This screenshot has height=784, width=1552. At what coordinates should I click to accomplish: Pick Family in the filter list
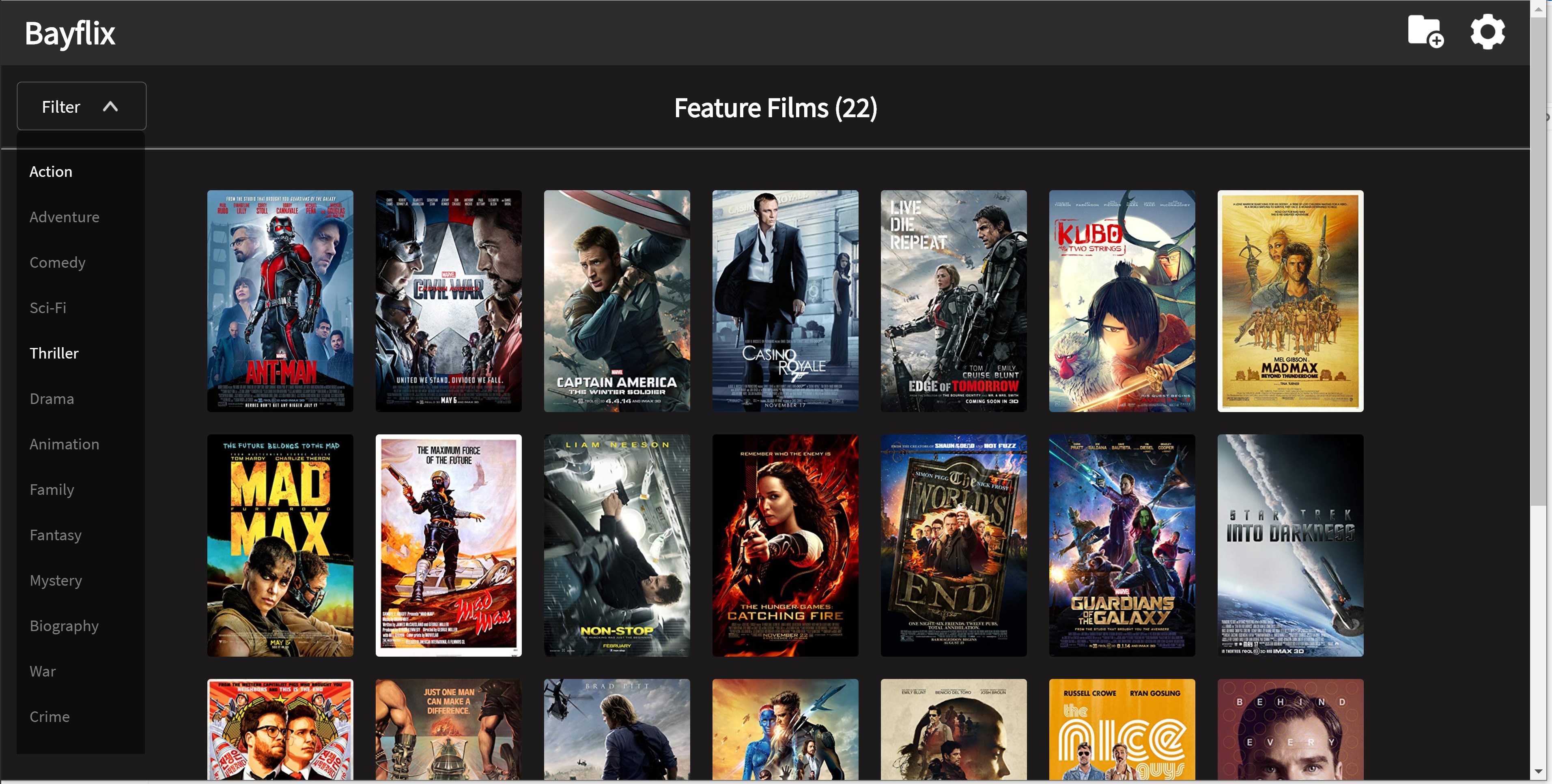pyautogui.click(x=52, y=490)
